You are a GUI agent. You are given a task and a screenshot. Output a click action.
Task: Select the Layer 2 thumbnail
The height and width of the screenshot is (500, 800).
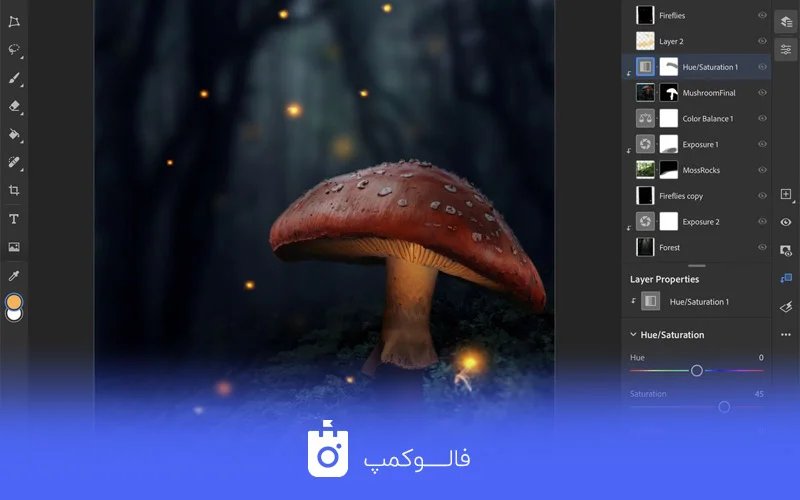coord(645,41)
